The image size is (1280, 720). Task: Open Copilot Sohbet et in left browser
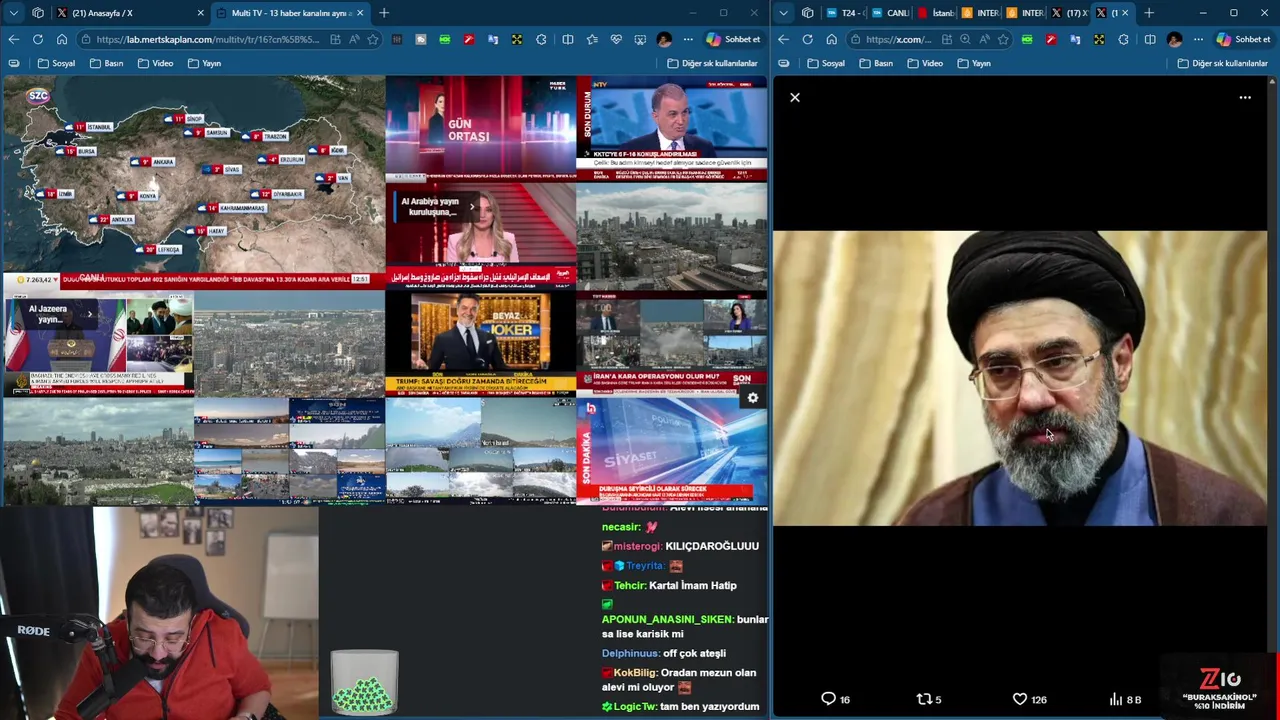(733, 39)
